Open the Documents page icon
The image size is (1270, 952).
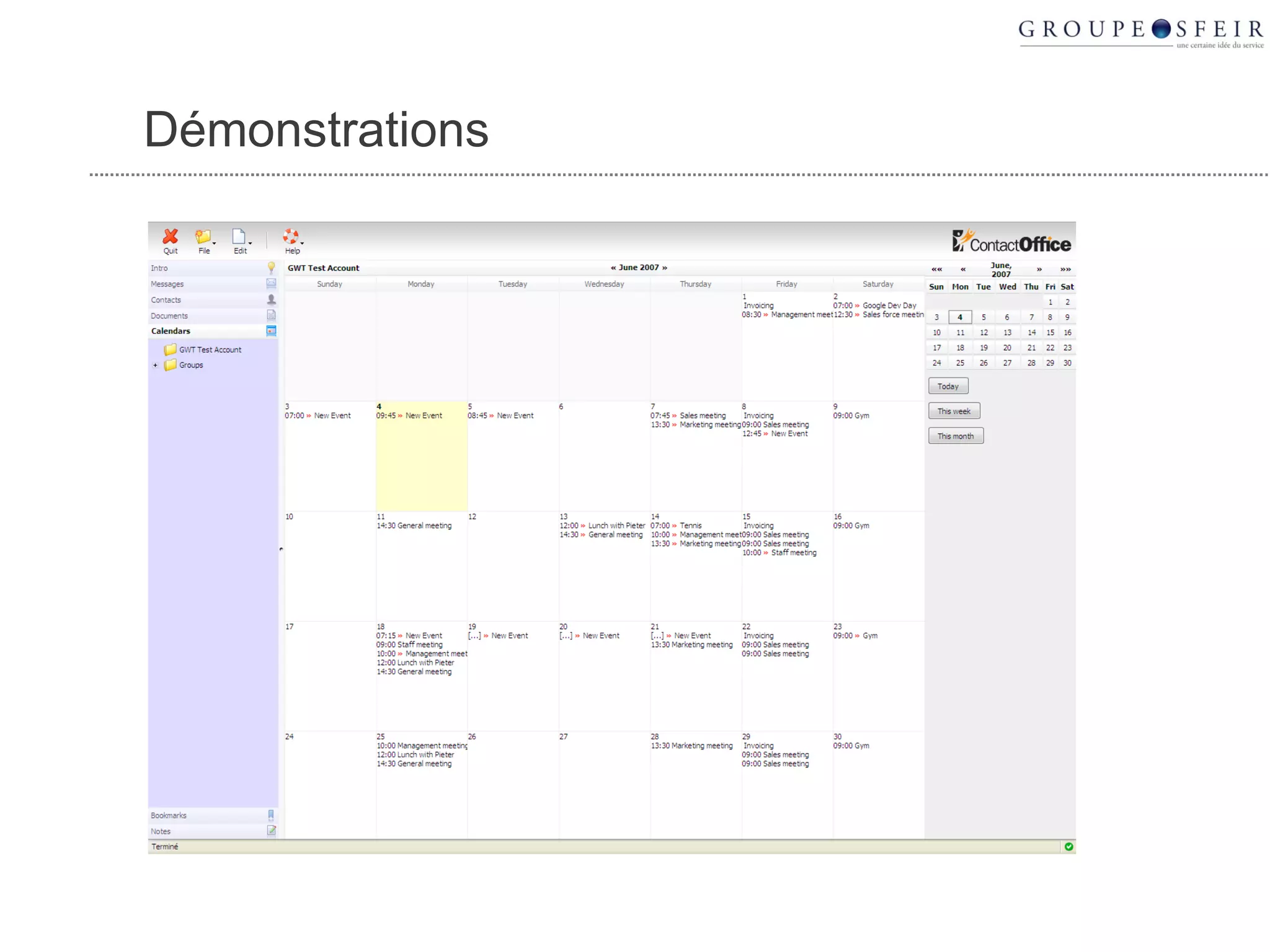click(271, 315)
